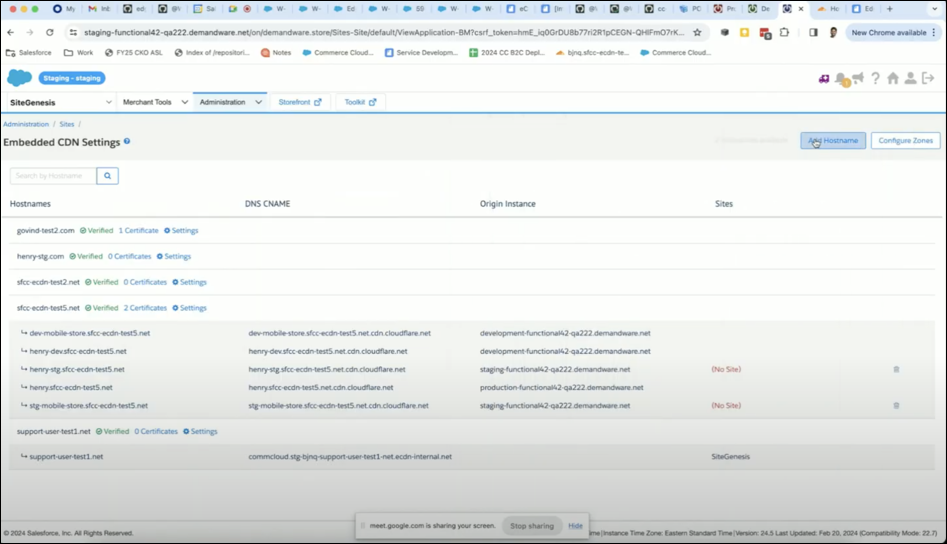The height and width of the screenshot is (544, 947).
Task: Open Settings for support-user-test1.net
Action: [x=201, y=432]
